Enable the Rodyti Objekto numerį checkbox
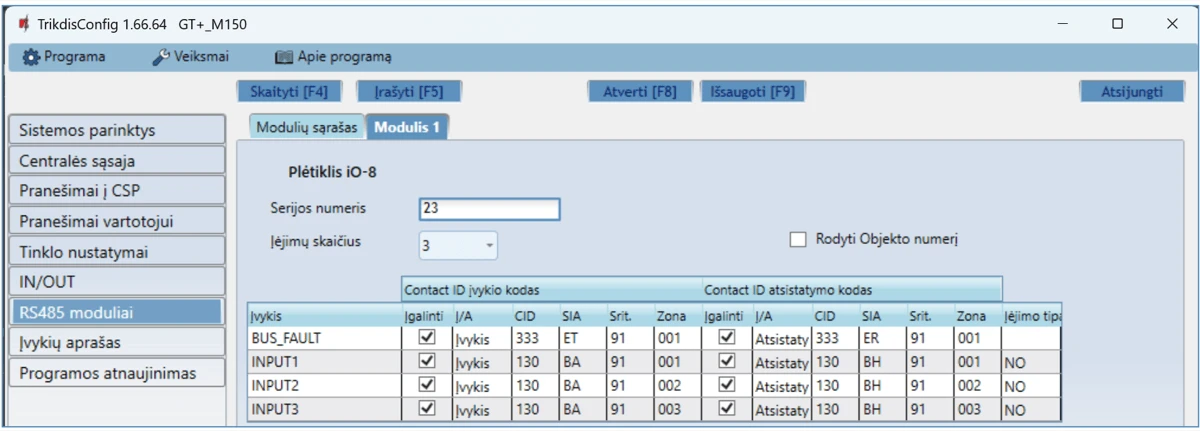Viewport: 1200px width, 431px height. click(797, 239)
